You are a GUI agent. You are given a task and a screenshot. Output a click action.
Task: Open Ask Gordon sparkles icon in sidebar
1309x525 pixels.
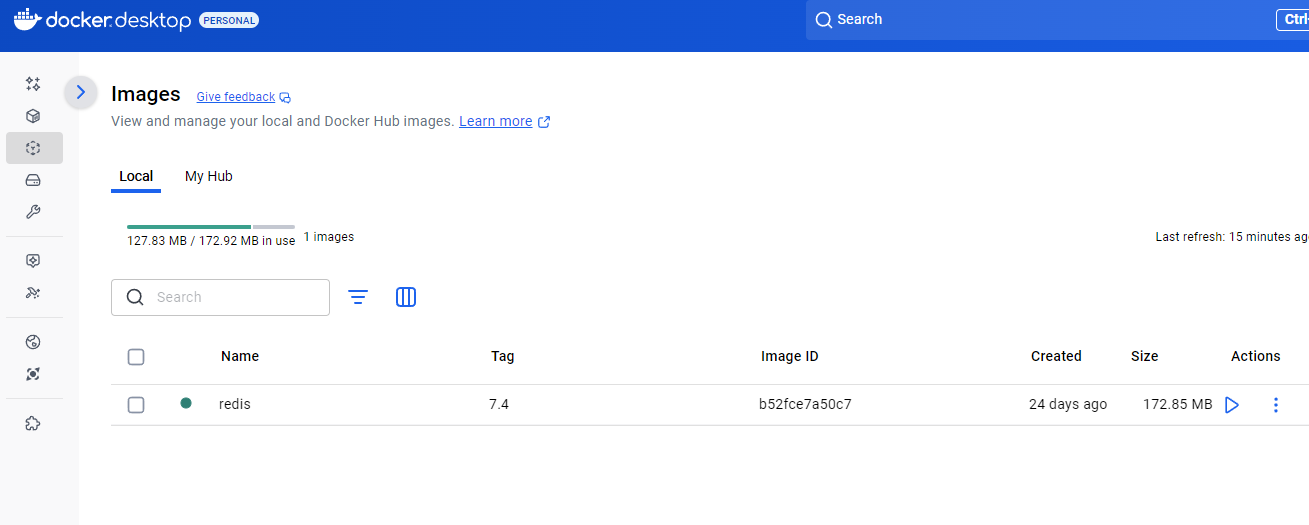click(x=33, y=84)
